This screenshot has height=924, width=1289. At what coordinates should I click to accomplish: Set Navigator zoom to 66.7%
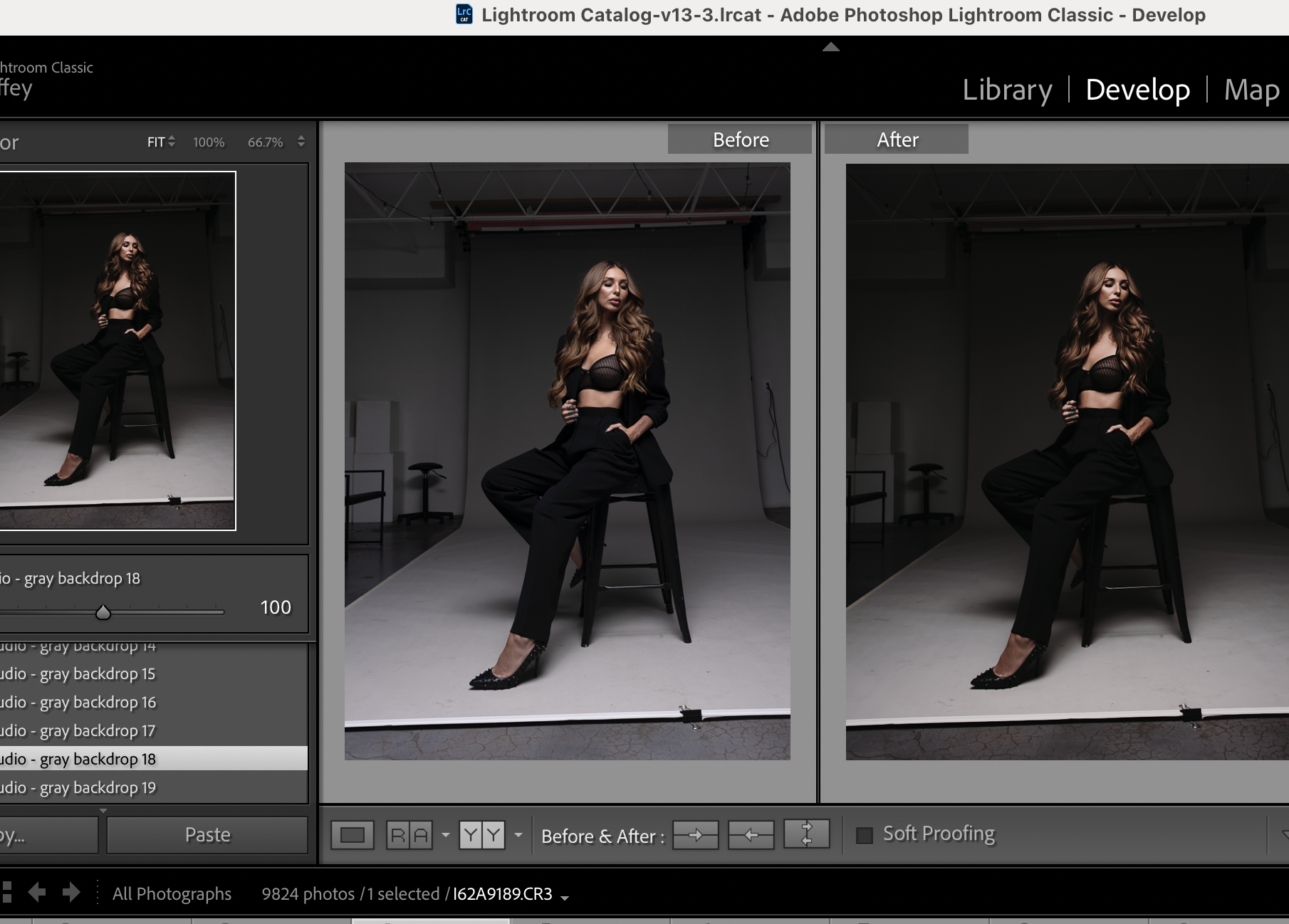pos(265,142)
